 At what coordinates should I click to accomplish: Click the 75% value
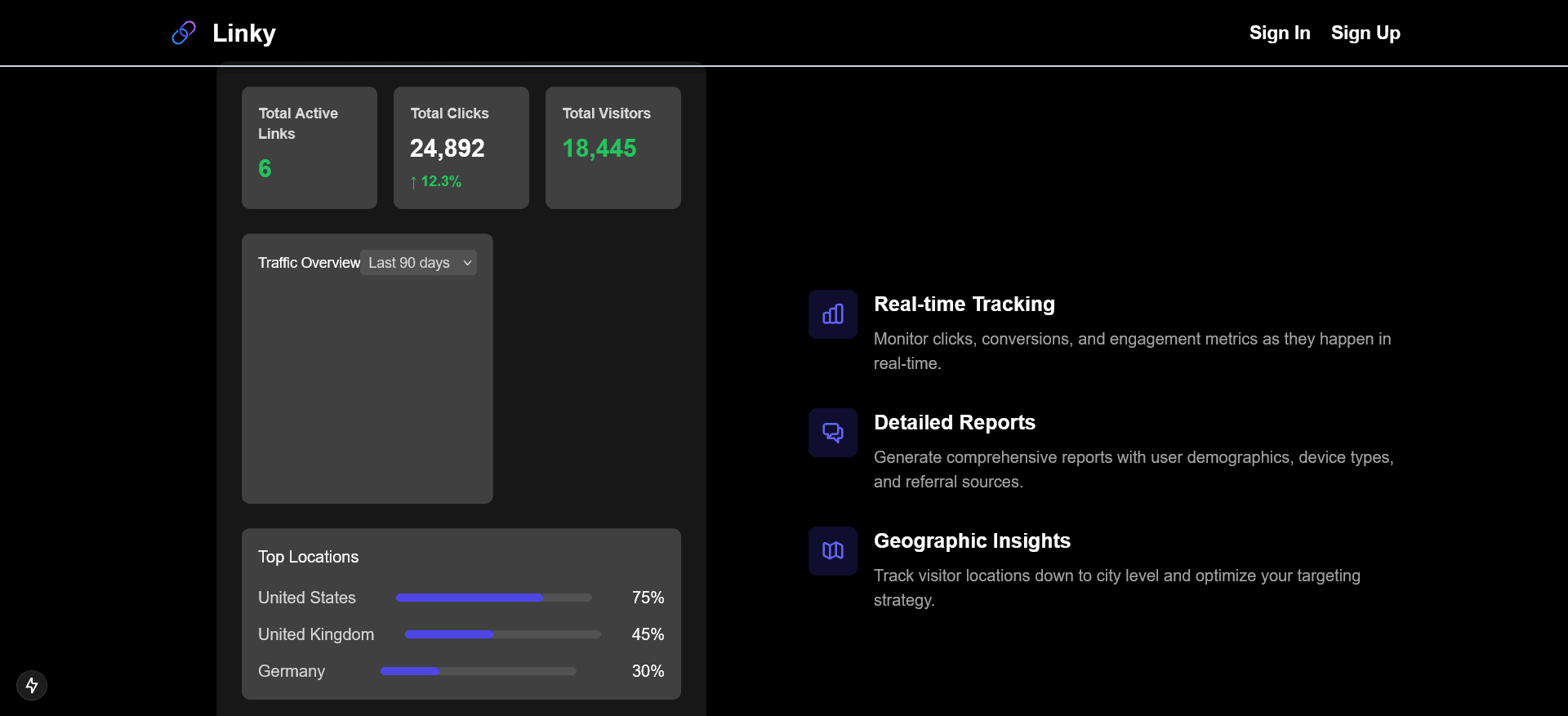[648, 598]
